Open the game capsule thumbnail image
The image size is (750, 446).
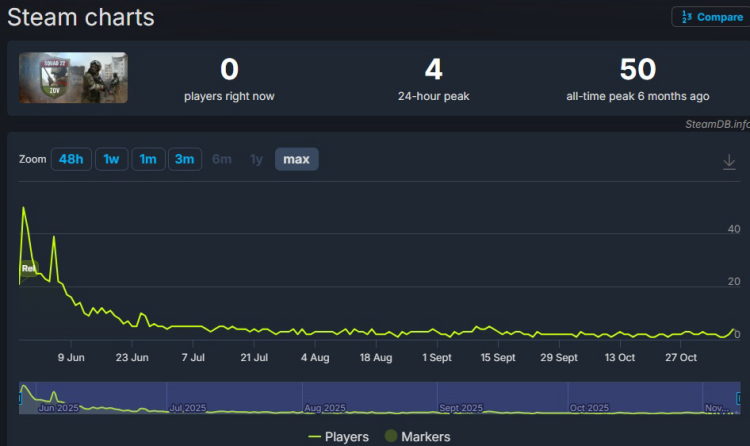[x=73, y=78]
